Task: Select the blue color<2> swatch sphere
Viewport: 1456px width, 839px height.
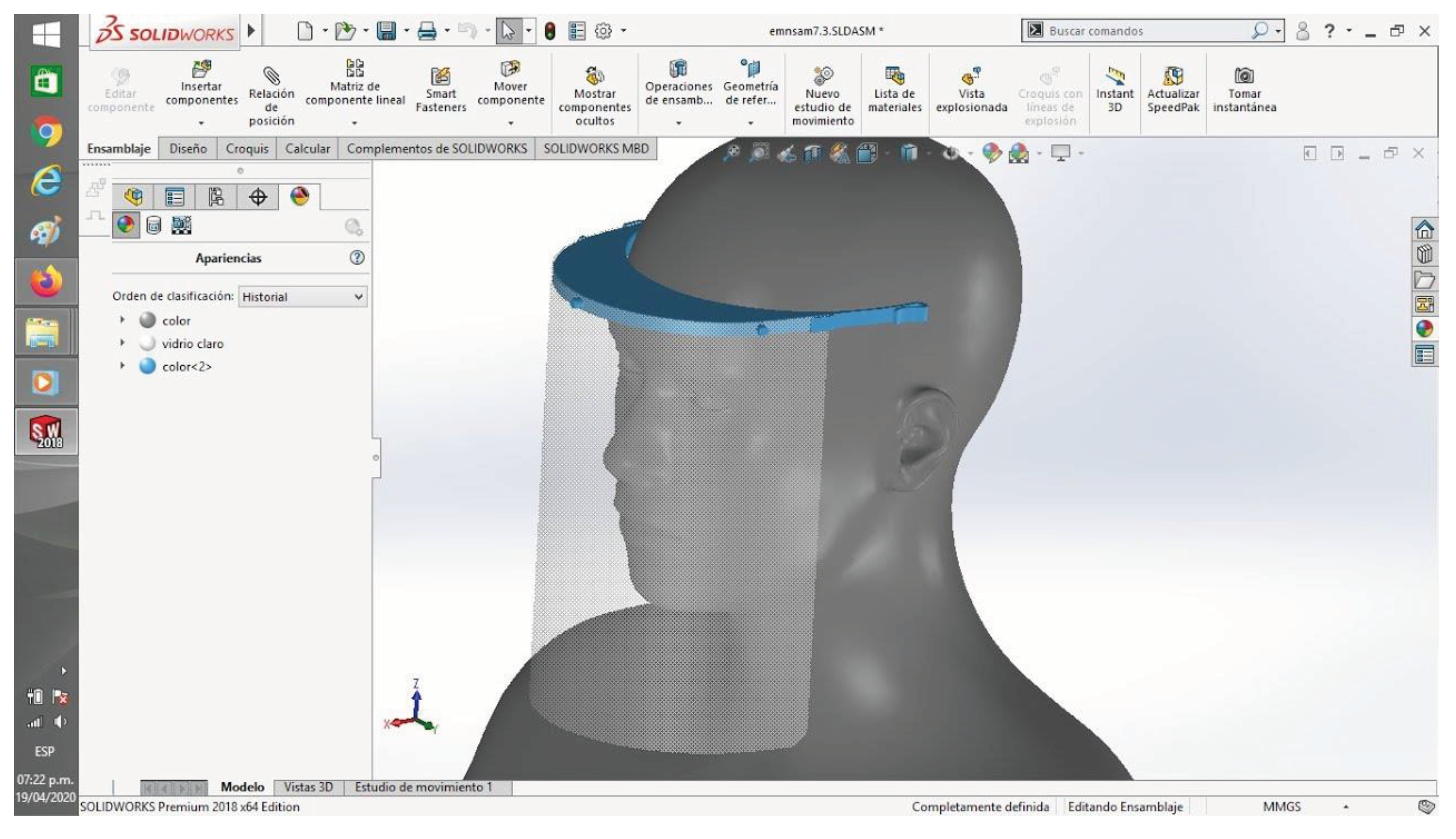Action: click(147, 366)
